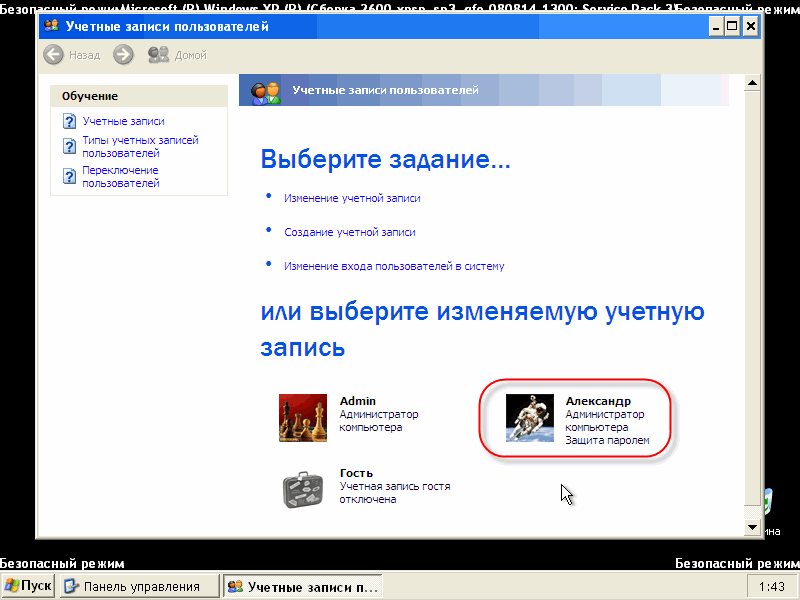The image size is (800, 600).
Task: Open Переключение пользователей help topic
Action: point(121,177)
